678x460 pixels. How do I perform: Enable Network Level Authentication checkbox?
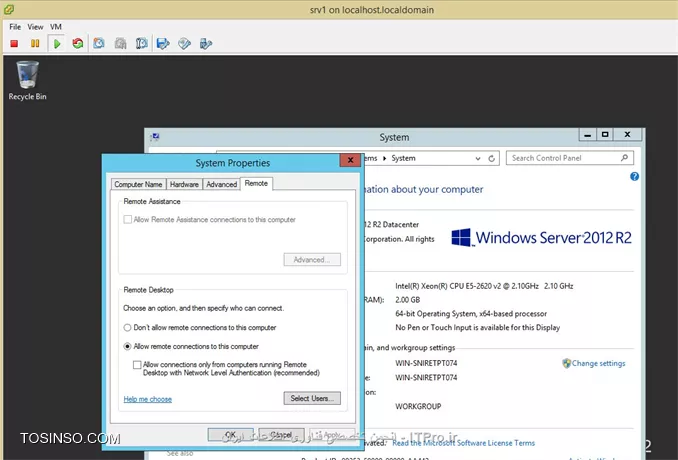pyautogui.click(x=137, y=365)
